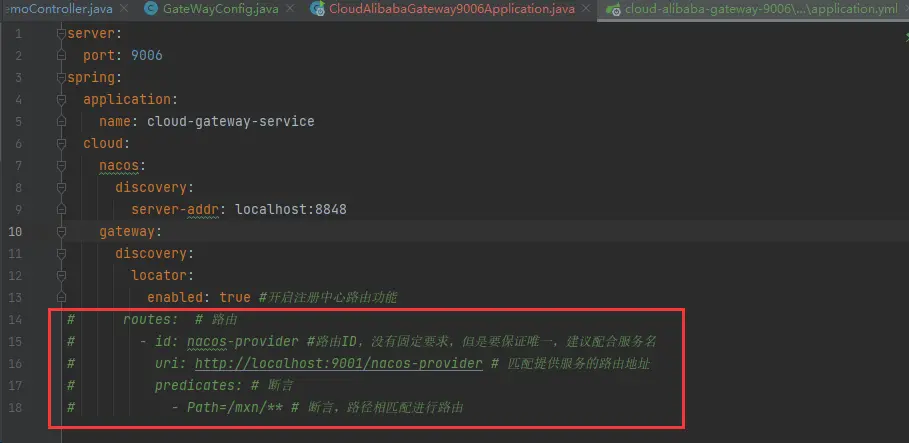Click the application.yml Spring config icon
This screenshot has height=443, width=909.
point(613,9)
